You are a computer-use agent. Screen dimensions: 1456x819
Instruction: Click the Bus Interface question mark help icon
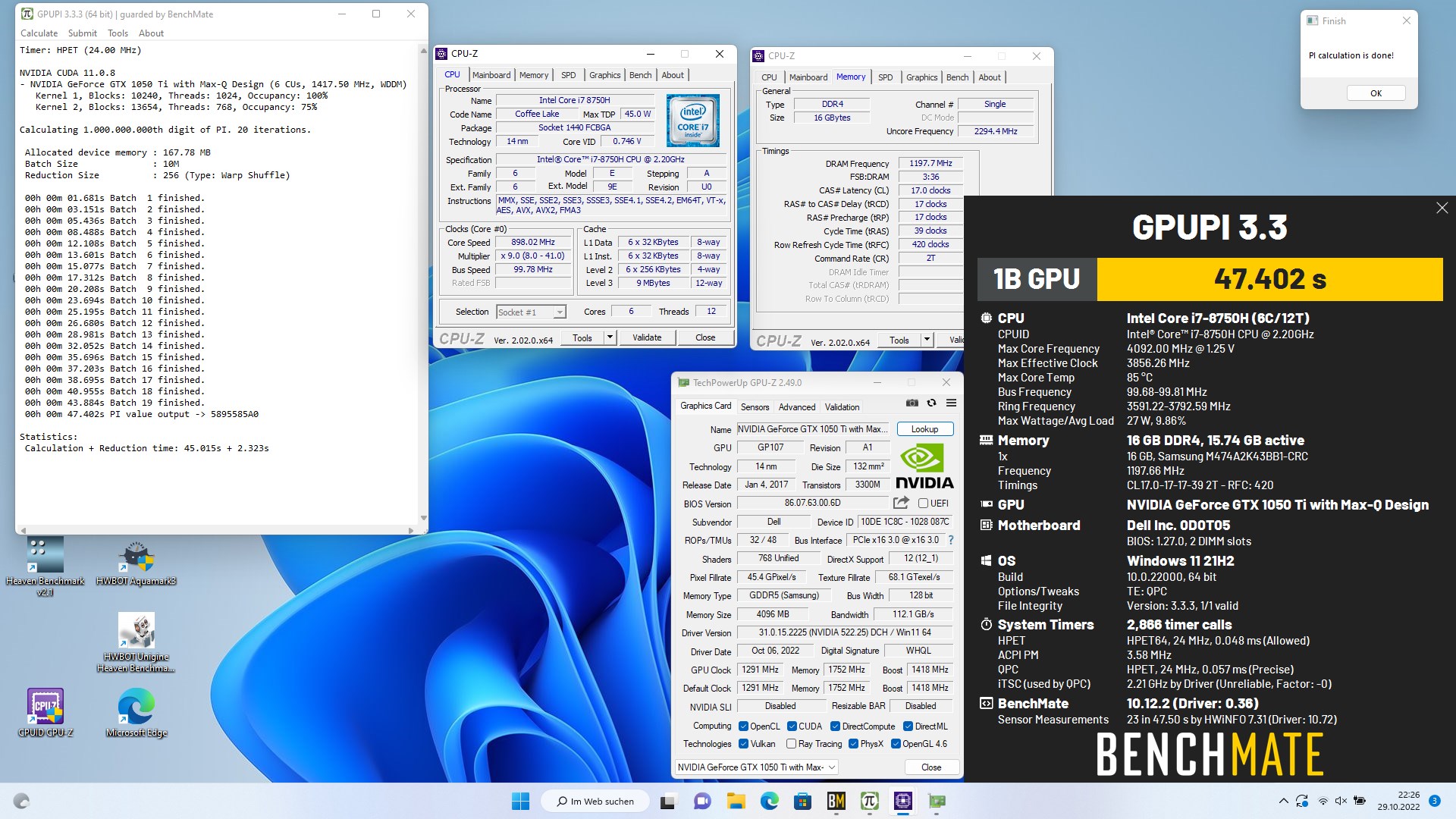pyautogui.click(x=951, y=541)
